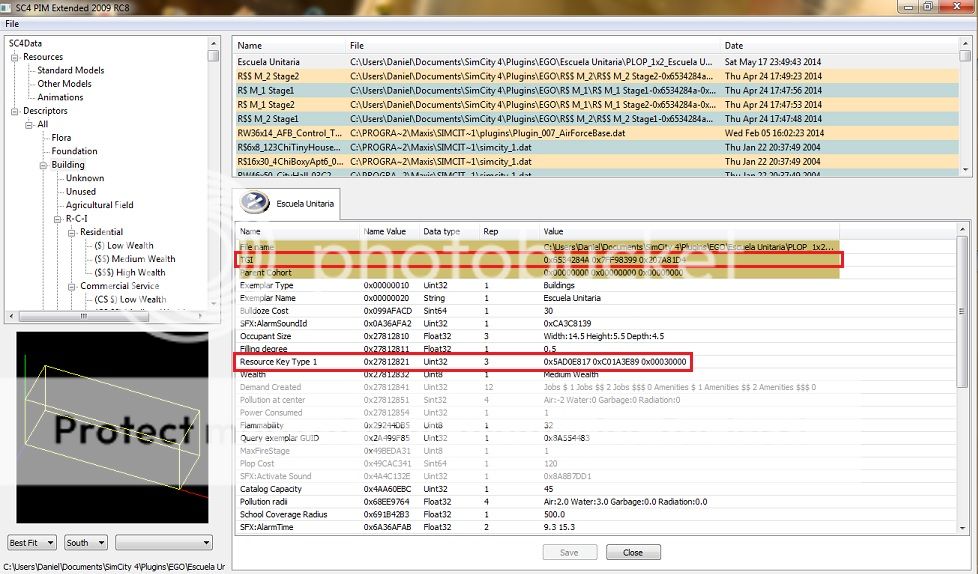Click the building icon on Escuela Unitaria tab

pyautogui.click(x=256, y=203)
